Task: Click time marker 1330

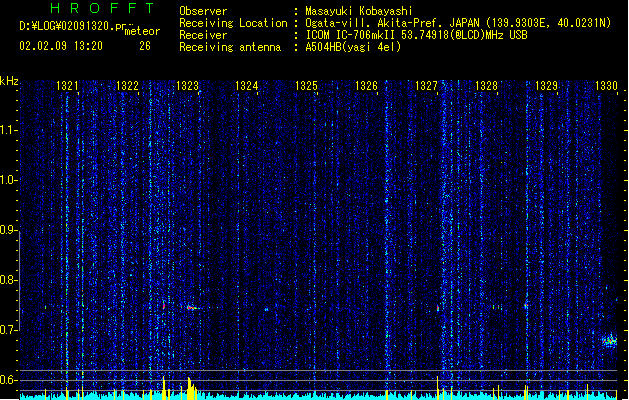Action: 606,86
